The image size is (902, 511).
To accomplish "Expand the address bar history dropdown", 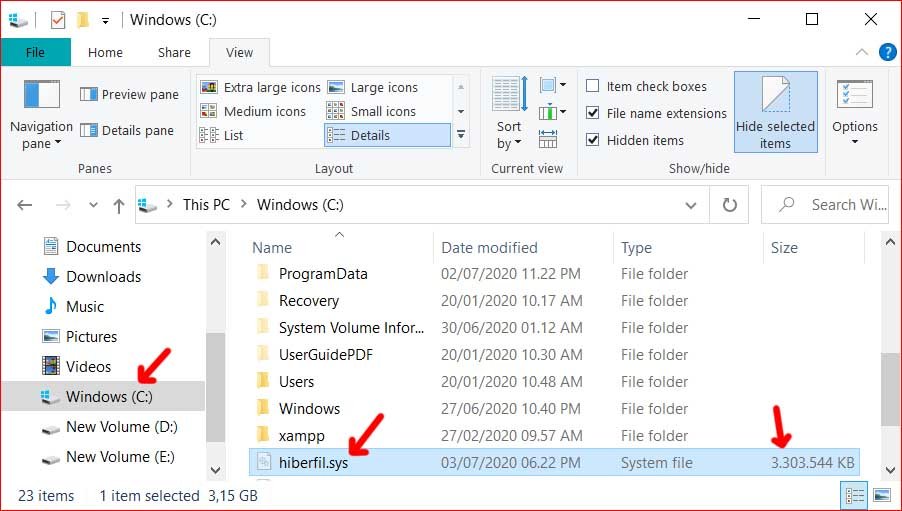I will click(x=691, y=205).
